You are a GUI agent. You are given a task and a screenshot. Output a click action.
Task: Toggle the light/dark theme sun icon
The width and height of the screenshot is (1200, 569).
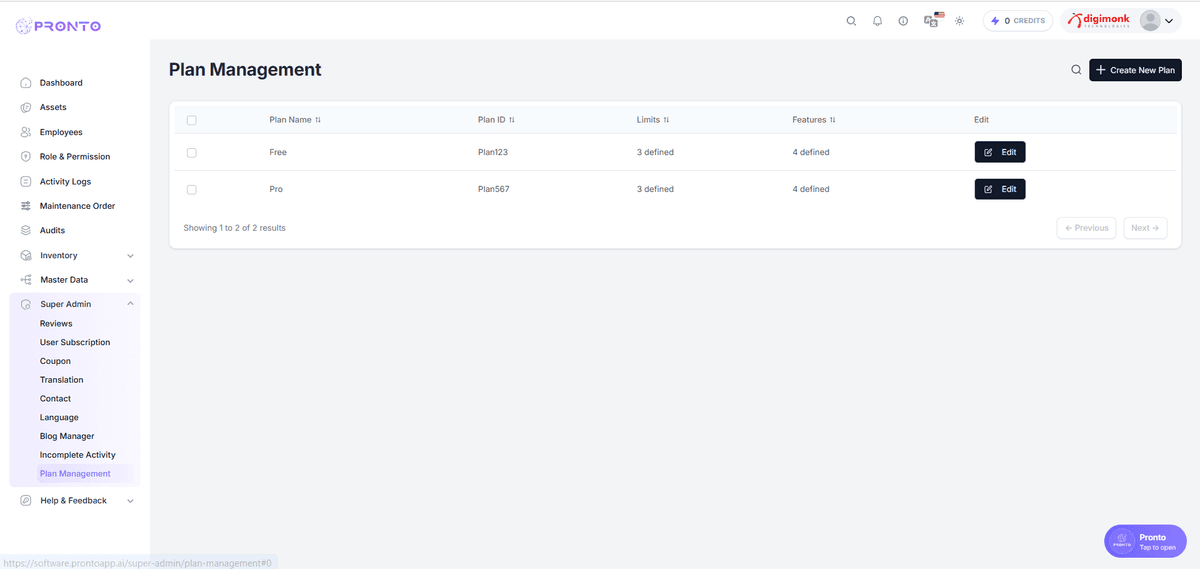click(959, 21)
